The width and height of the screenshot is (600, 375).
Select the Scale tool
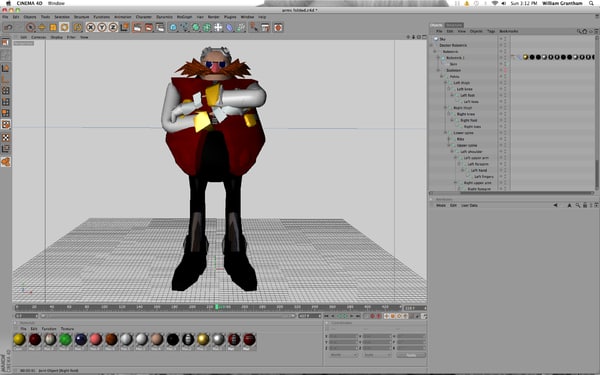53,27
